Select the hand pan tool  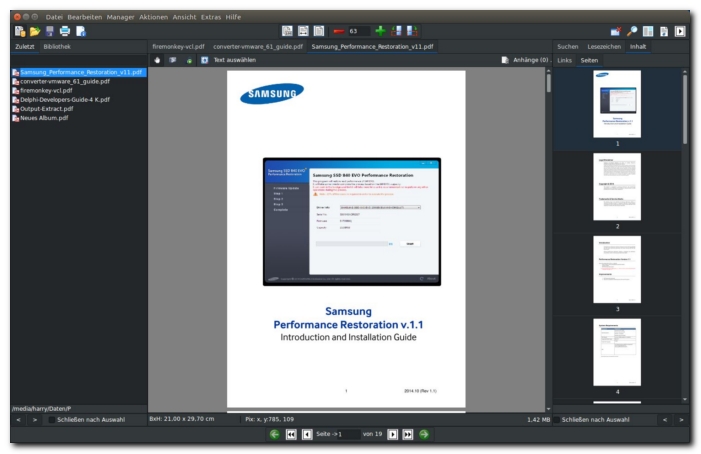[x=157, y=60]
